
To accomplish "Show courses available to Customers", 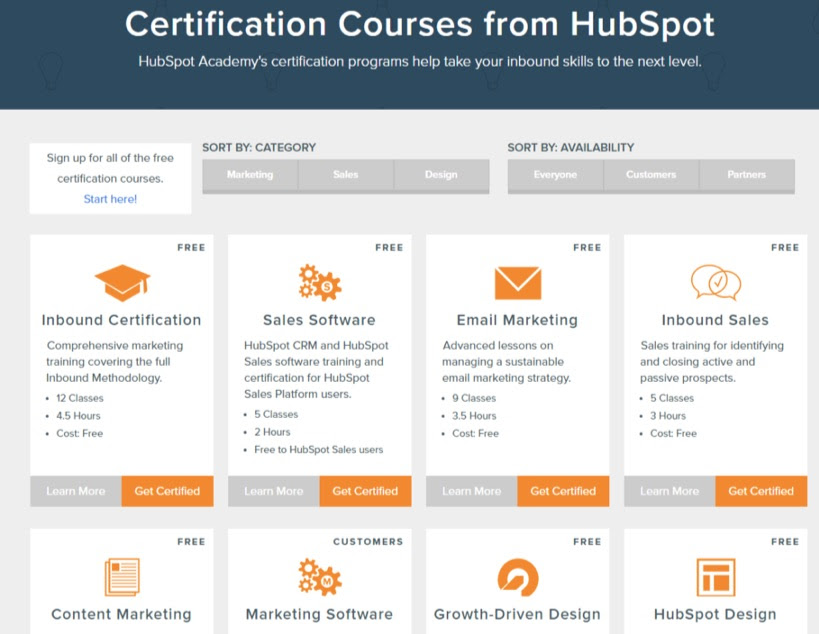I will [x=651, y=175].
